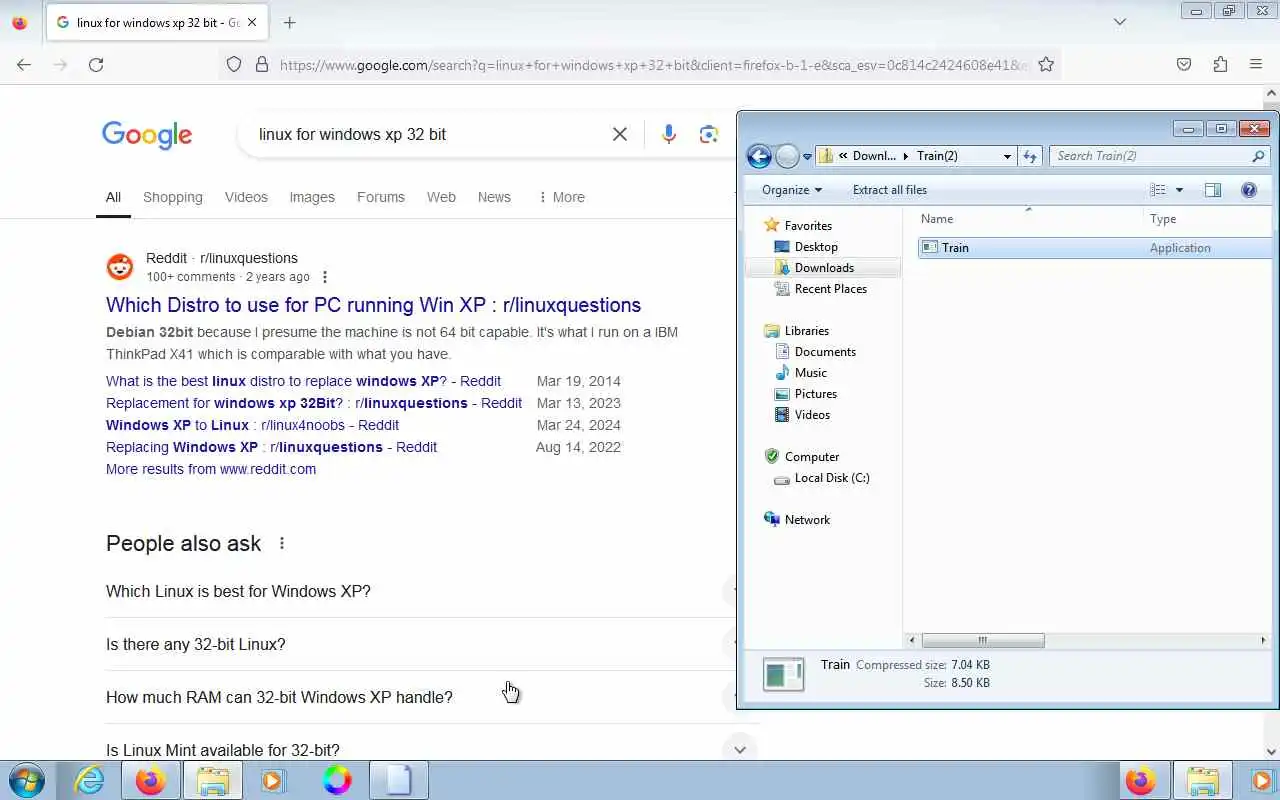Go back in Firefox browser
1280x800 pixels.
(x=24, y=64)
